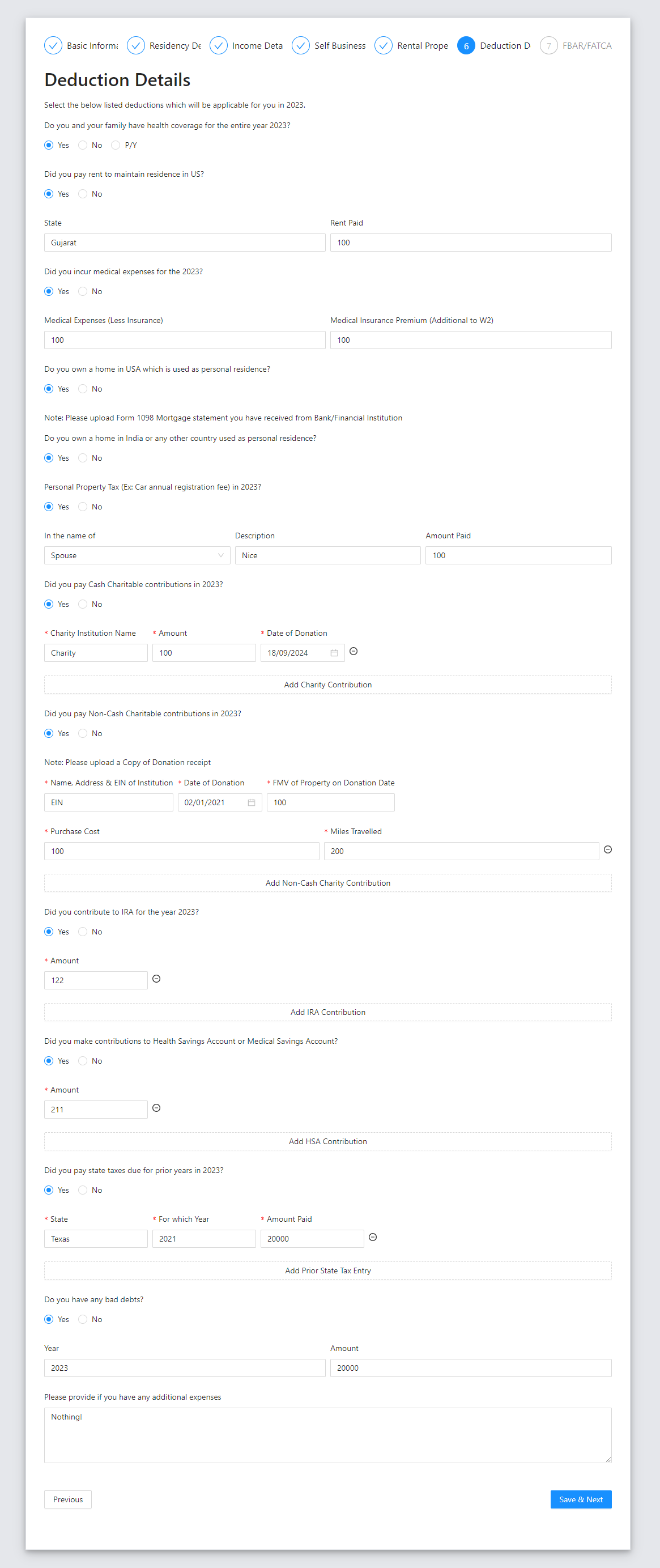The height and width of the screenshot is (1568, 660).
Task: Focus the FMV of Property field
Action: [x=330, y=802]
